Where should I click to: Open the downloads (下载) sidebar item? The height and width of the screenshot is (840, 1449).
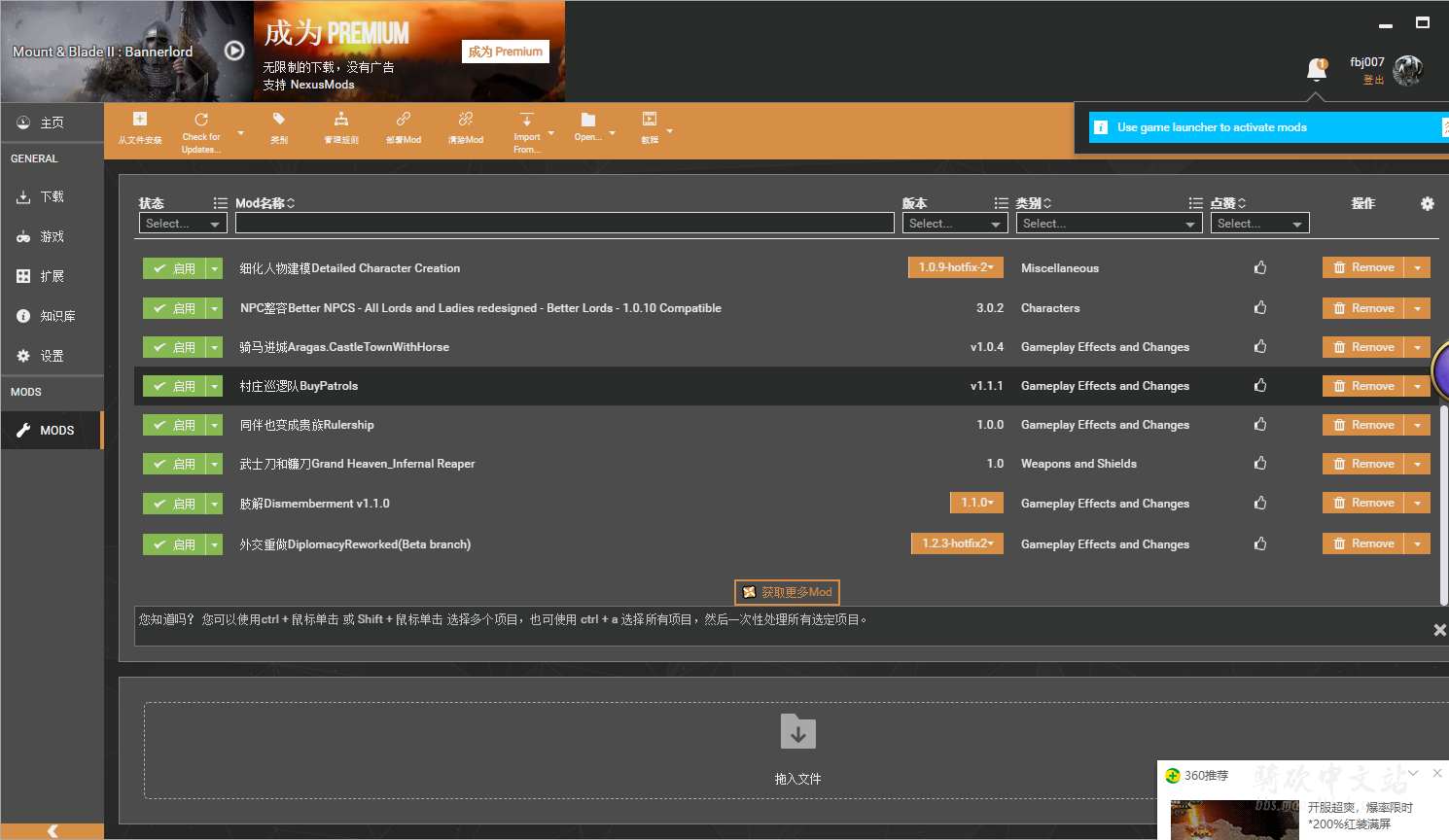pos(52,196)
